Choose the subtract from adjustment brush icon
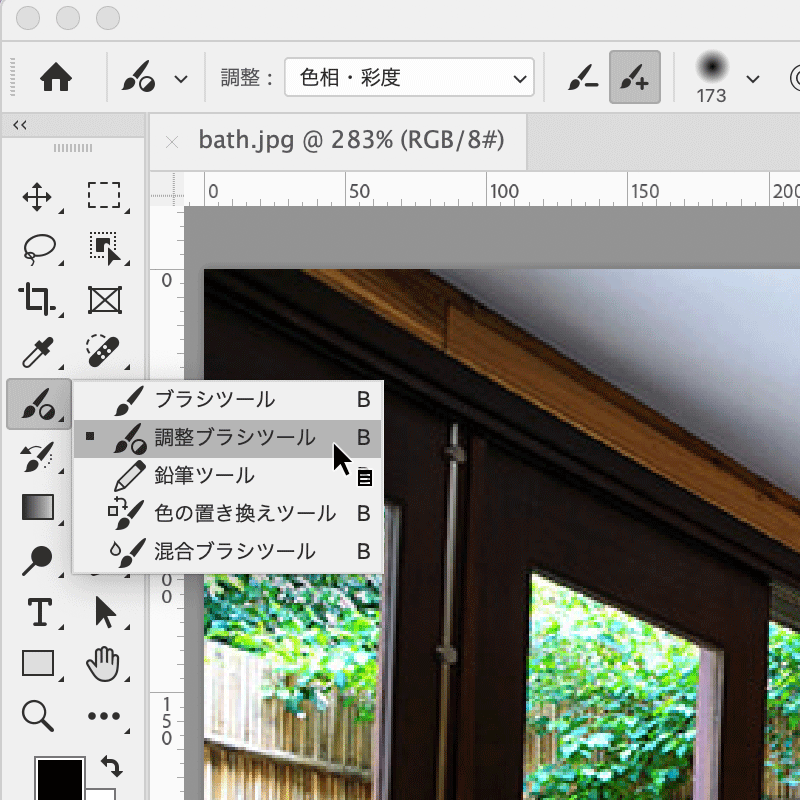This screenshot has width=800, height=800. point(583,78)
